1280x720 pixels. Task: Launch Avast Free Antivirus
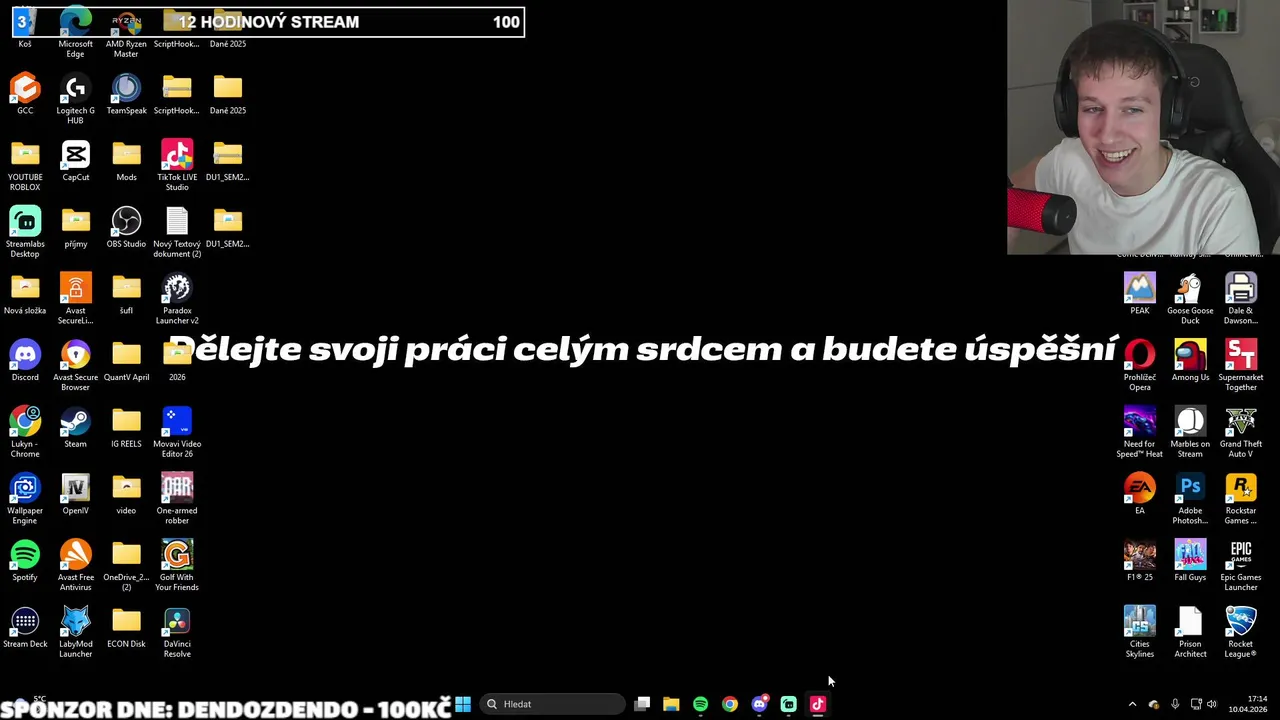pyautogui.click(x=75, y=565)
